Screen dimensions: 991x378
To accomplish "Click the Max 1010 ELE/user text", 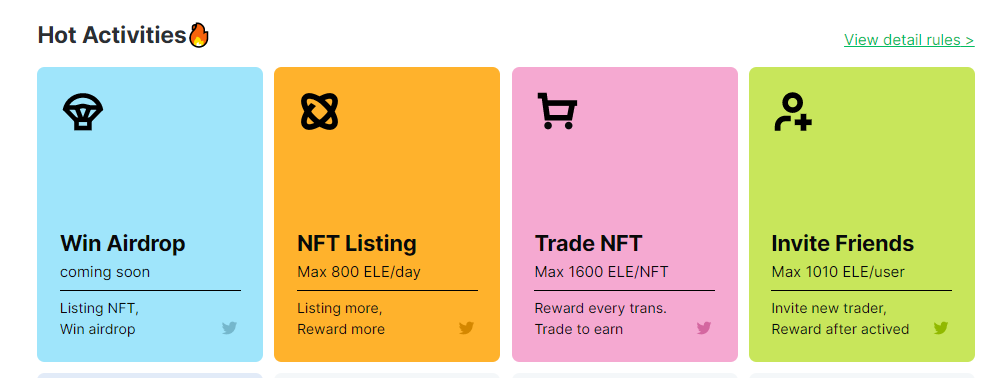I will click(838, 272).
